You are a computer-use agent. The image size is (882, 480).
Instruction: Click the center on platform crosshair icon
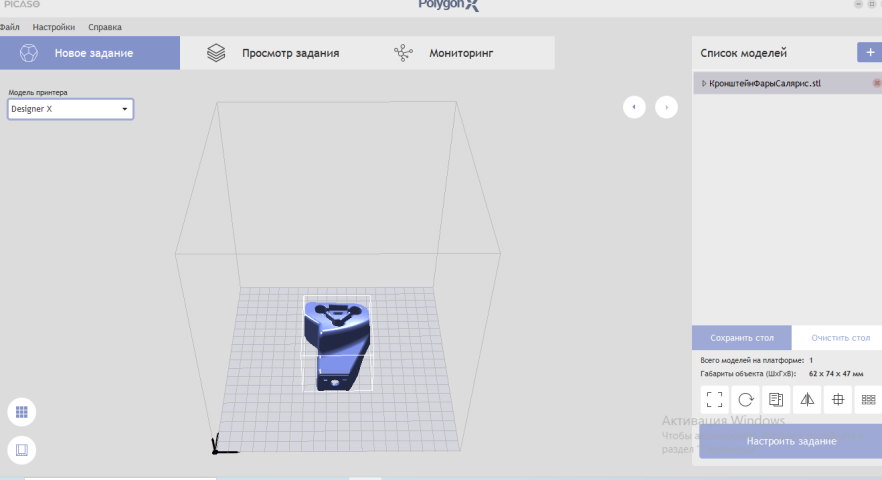coord(838,400)
